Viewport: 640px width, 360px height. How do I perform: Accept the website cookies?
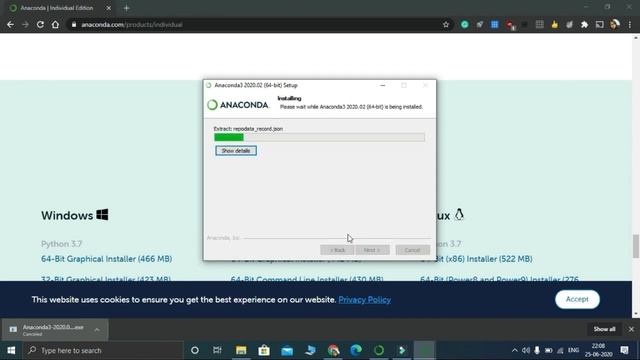point(577,299)
